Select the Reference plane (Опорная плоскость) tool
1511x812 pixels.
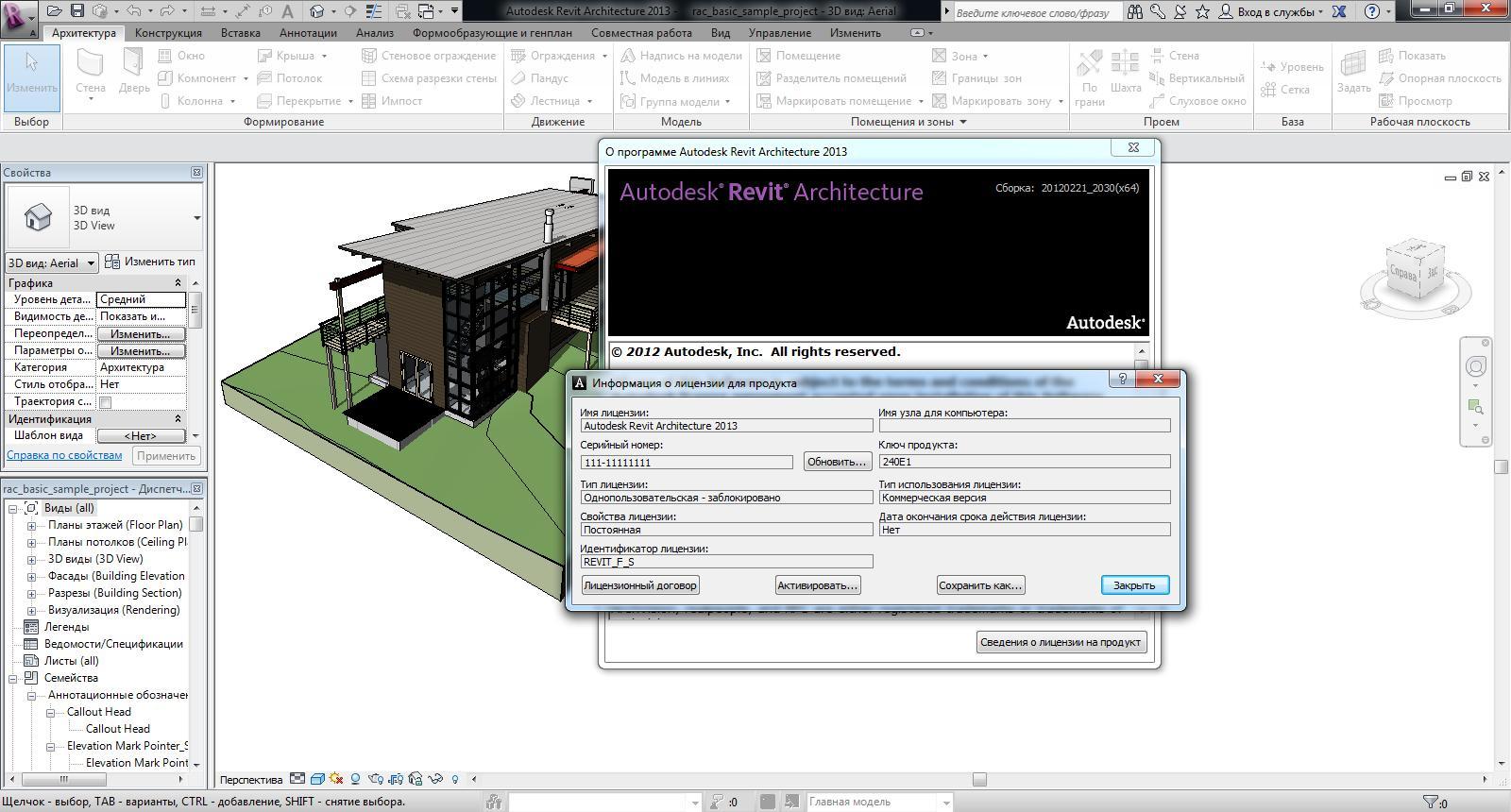click(x=1440, y=78)
